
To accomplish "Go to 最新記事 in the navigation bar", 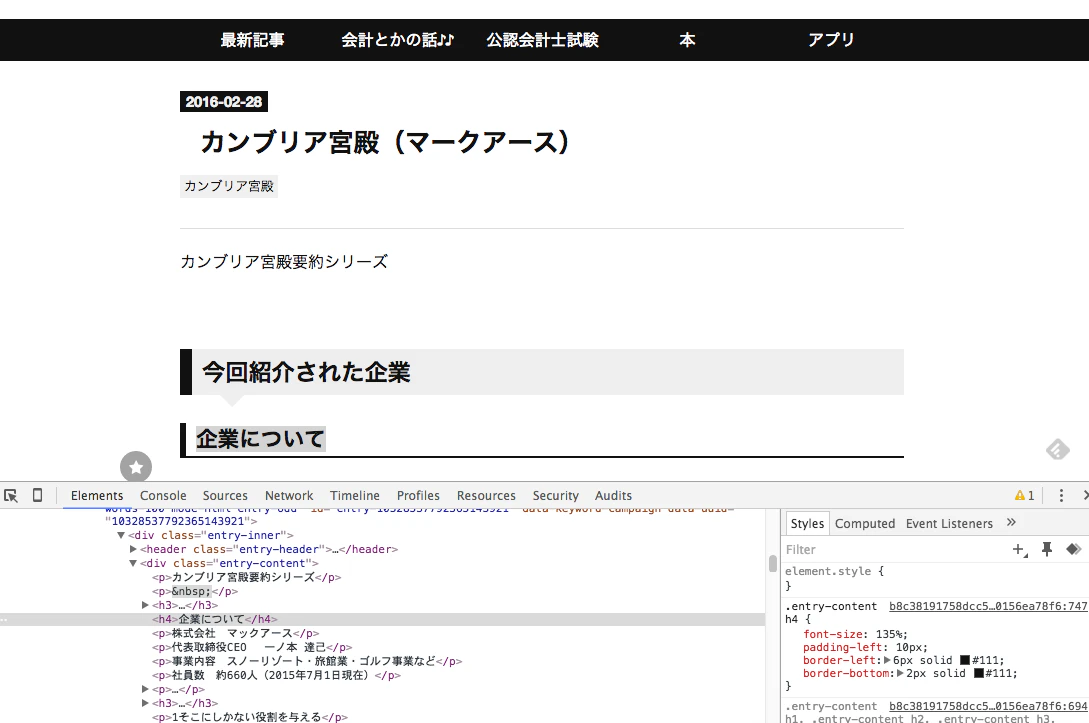I will [252, 40].
